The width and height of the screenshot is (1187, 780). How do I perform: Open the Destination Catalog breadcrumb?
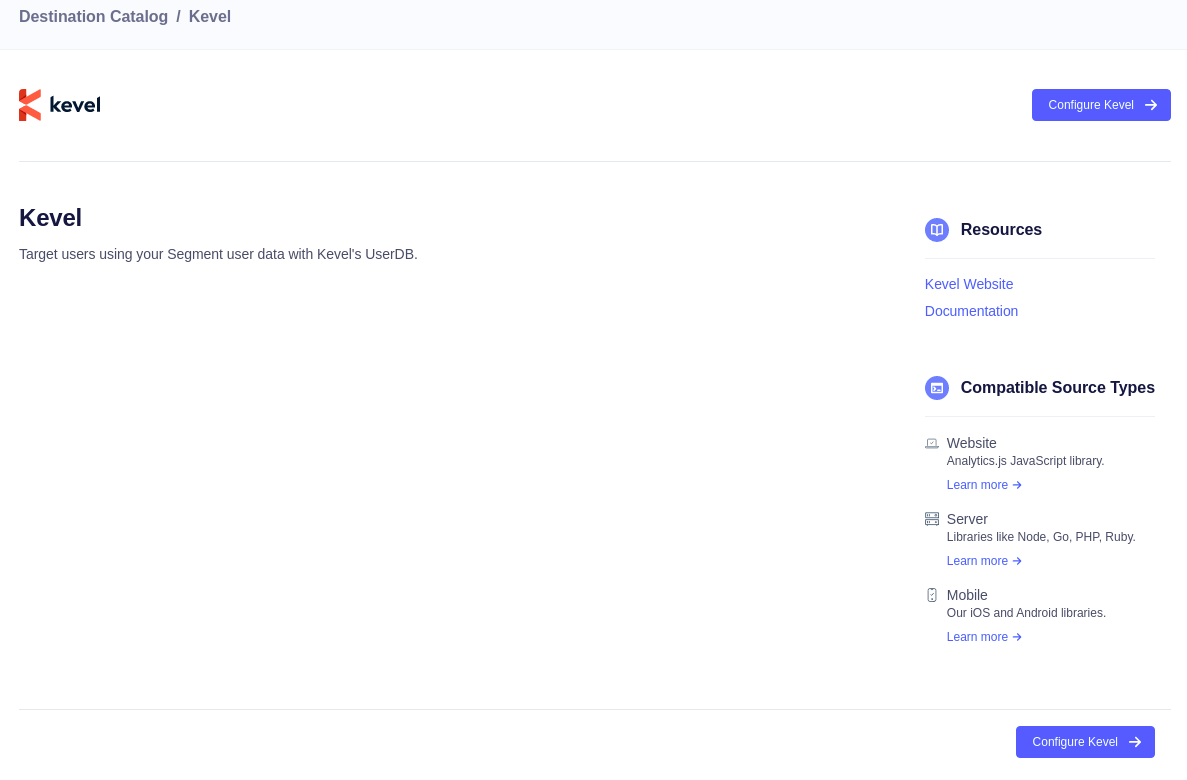tap(93, 16)
